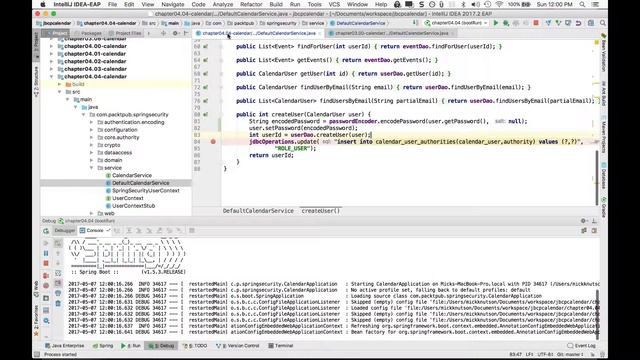
Task: Toggle soft-wrap in console sidebar
Action: [58, 273]
